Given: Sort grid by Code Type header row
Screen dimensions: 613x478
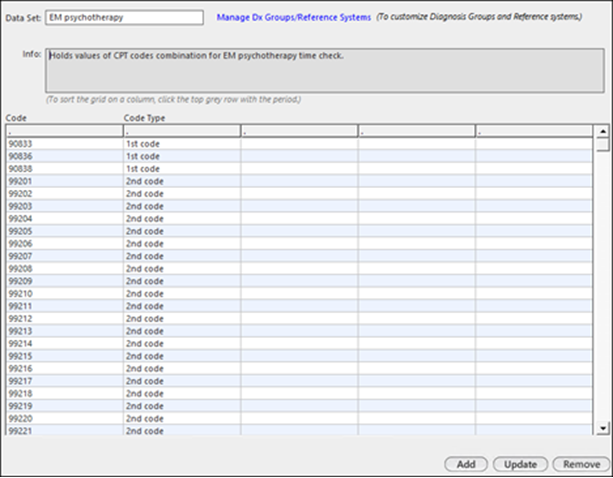Looking at the screenshot, I should coord(182,131).
